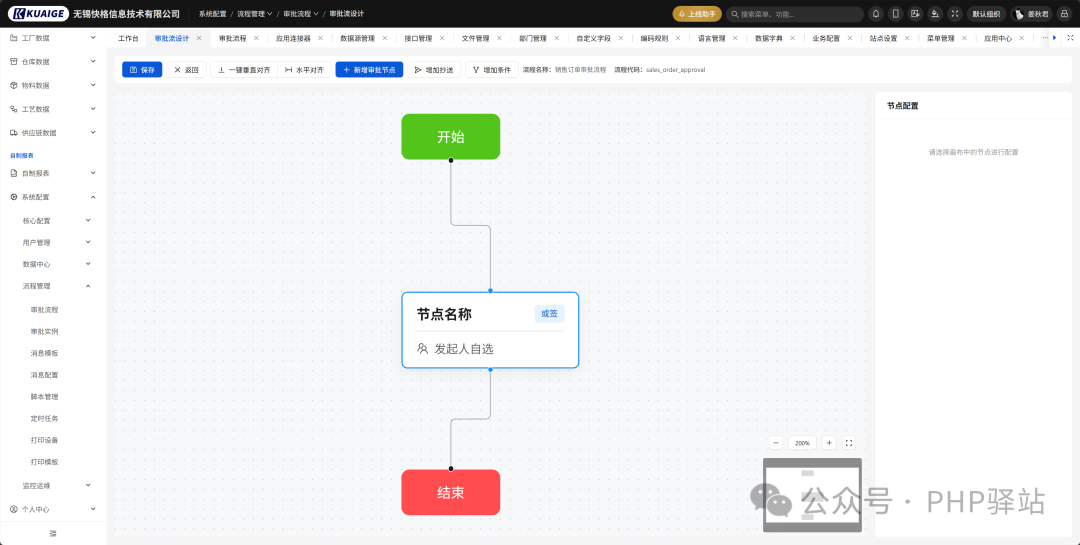This screenshot has height=545, width=1080.
Task: Select the 节点名称 approval node
Action: 490,330
